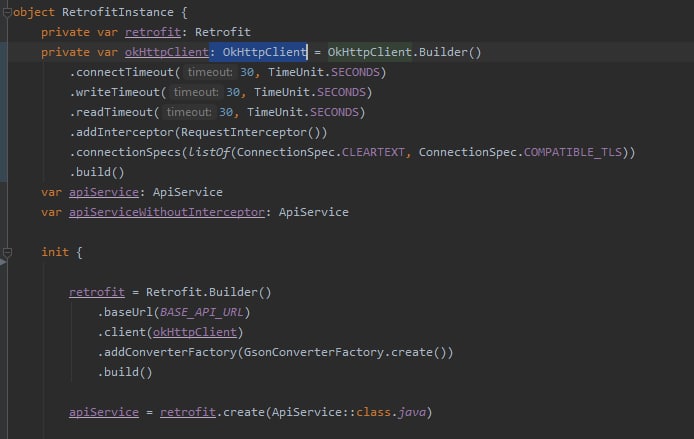The width and height of the screenshot is (694, 439).
Task: Click the init keyword
Action: [x=55, y=252]
